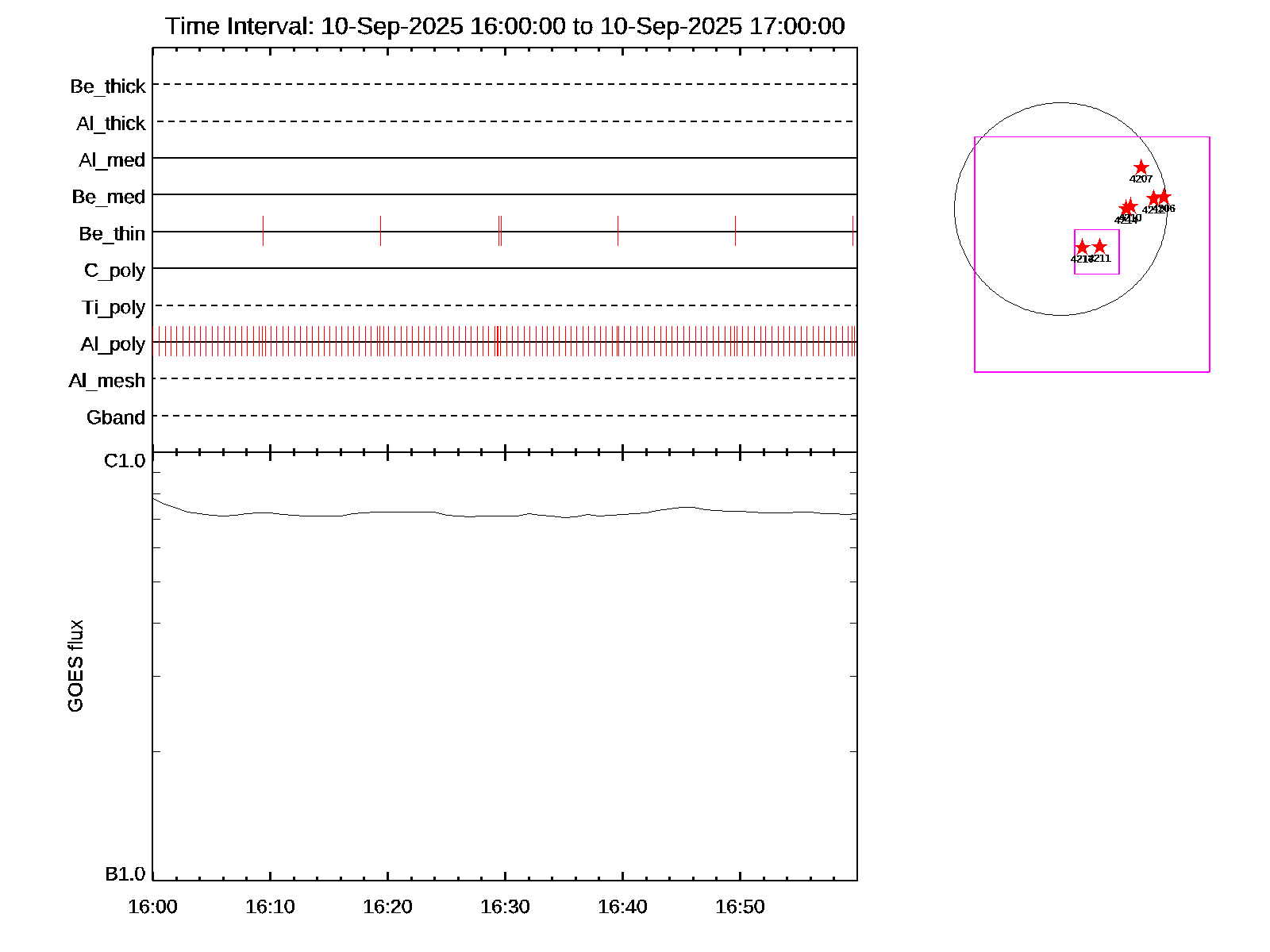Select the Be_thin gray marker near 16:20
Viewport: 1270px width, 952px height.
(x=380, y=231)
